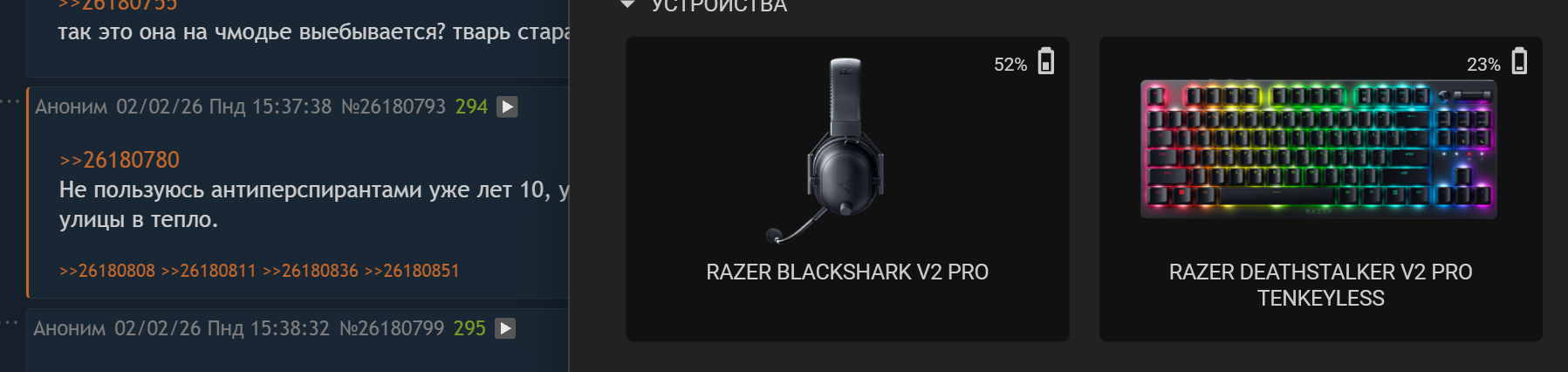The image size is (1568, 372).
Task: Open reply link >>26180808
Action: click(x=107, y=271)
